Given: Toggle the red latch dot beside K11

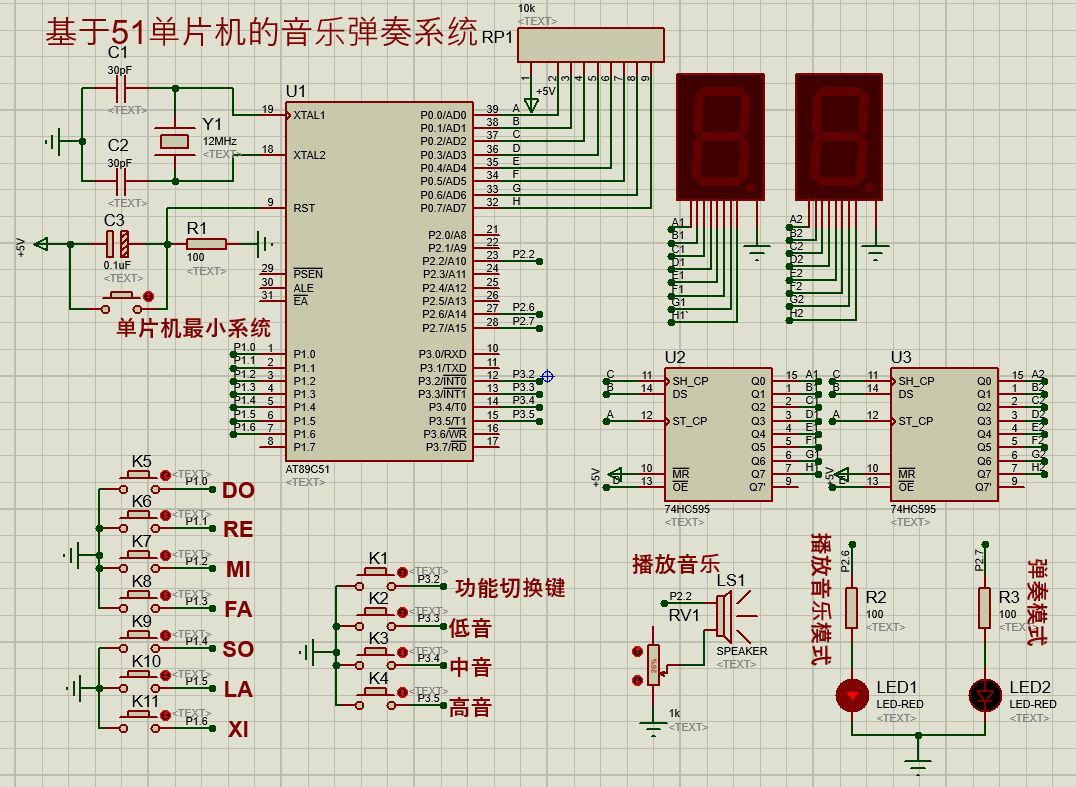Looking at the screenshot, I should (x=165, y=716).
